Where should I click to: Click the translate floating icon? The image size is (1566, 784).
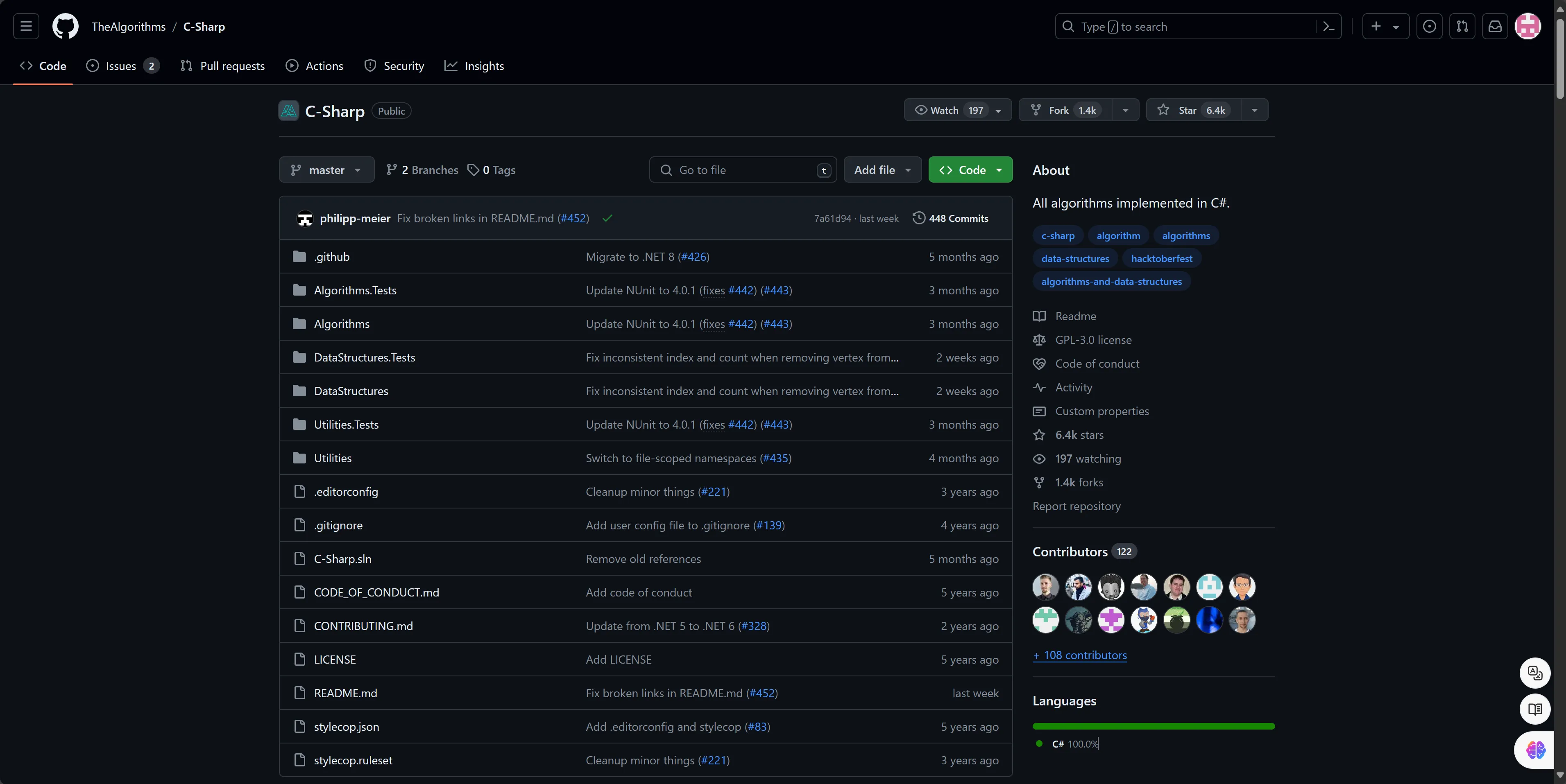click(x=1535, y=673)
